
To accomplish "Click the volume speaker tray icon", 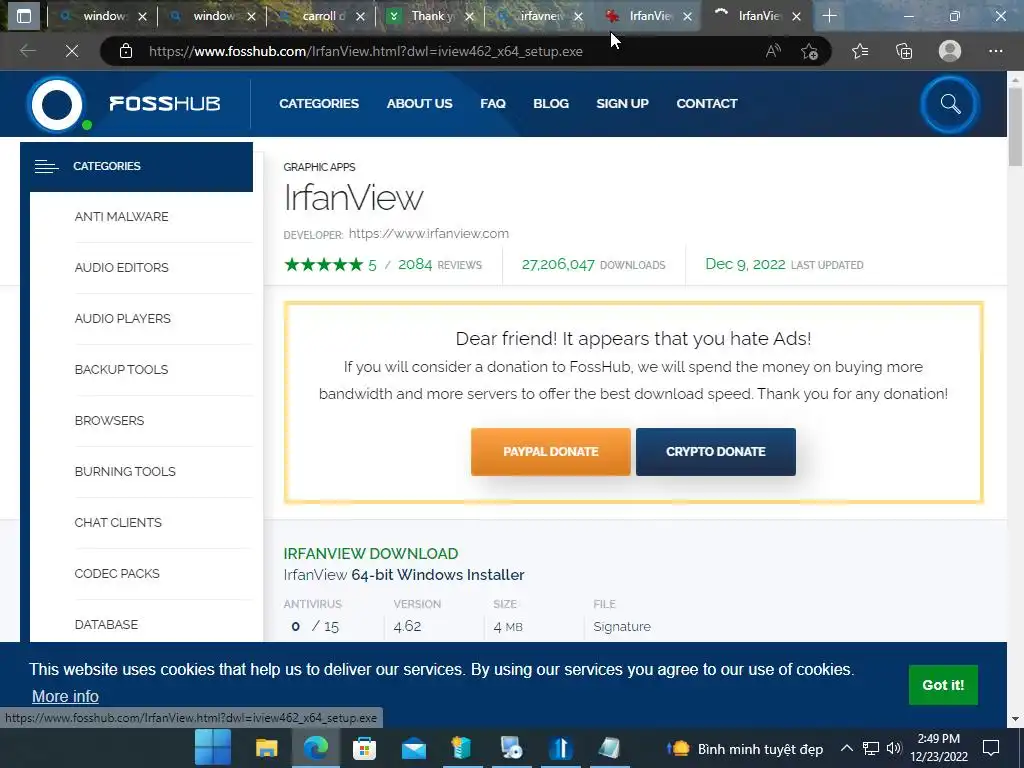I will coord(894,748).
